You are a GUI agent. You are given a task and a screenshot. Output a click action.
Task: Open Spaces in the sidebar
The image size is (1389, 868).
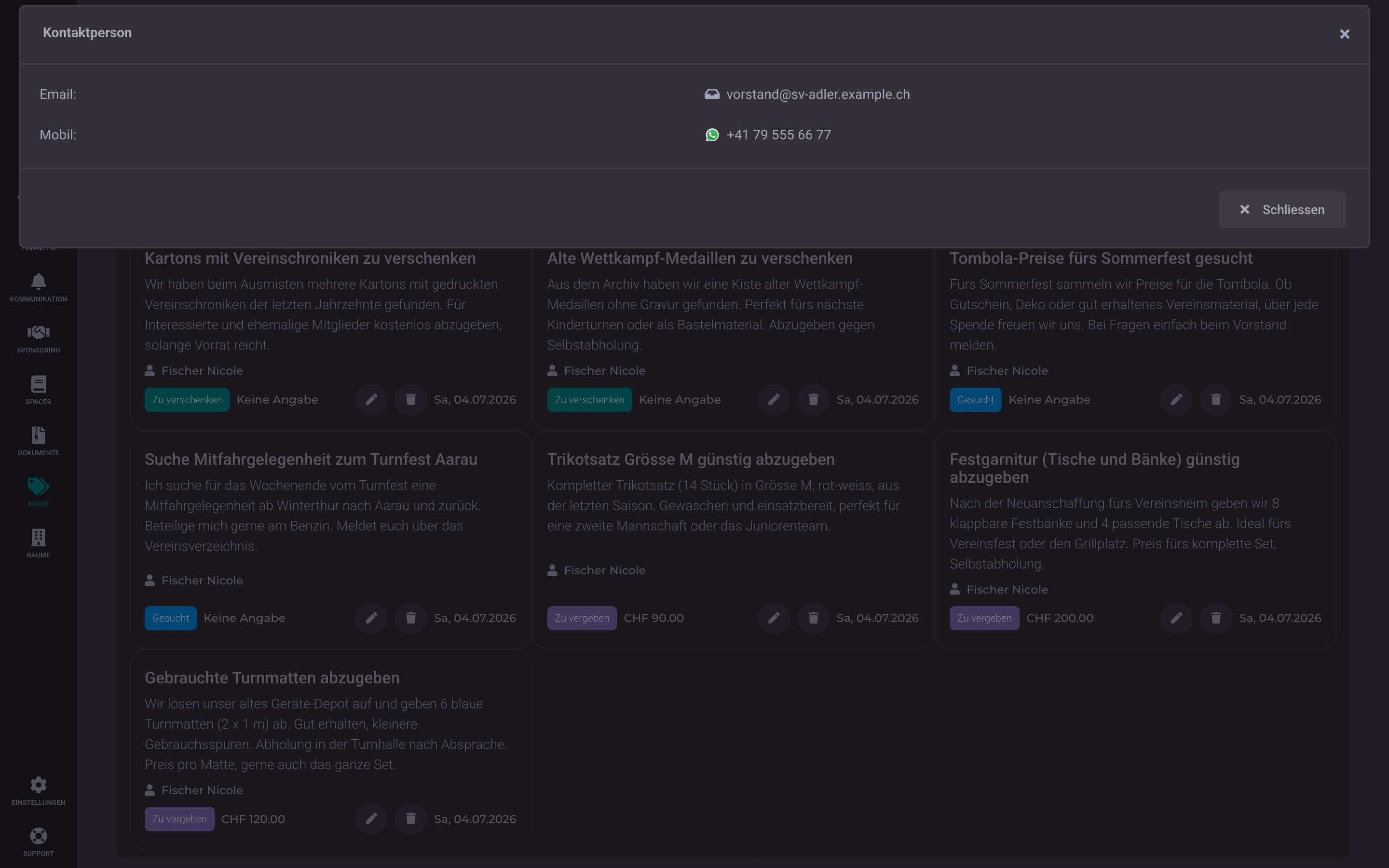tap(39, 390)
